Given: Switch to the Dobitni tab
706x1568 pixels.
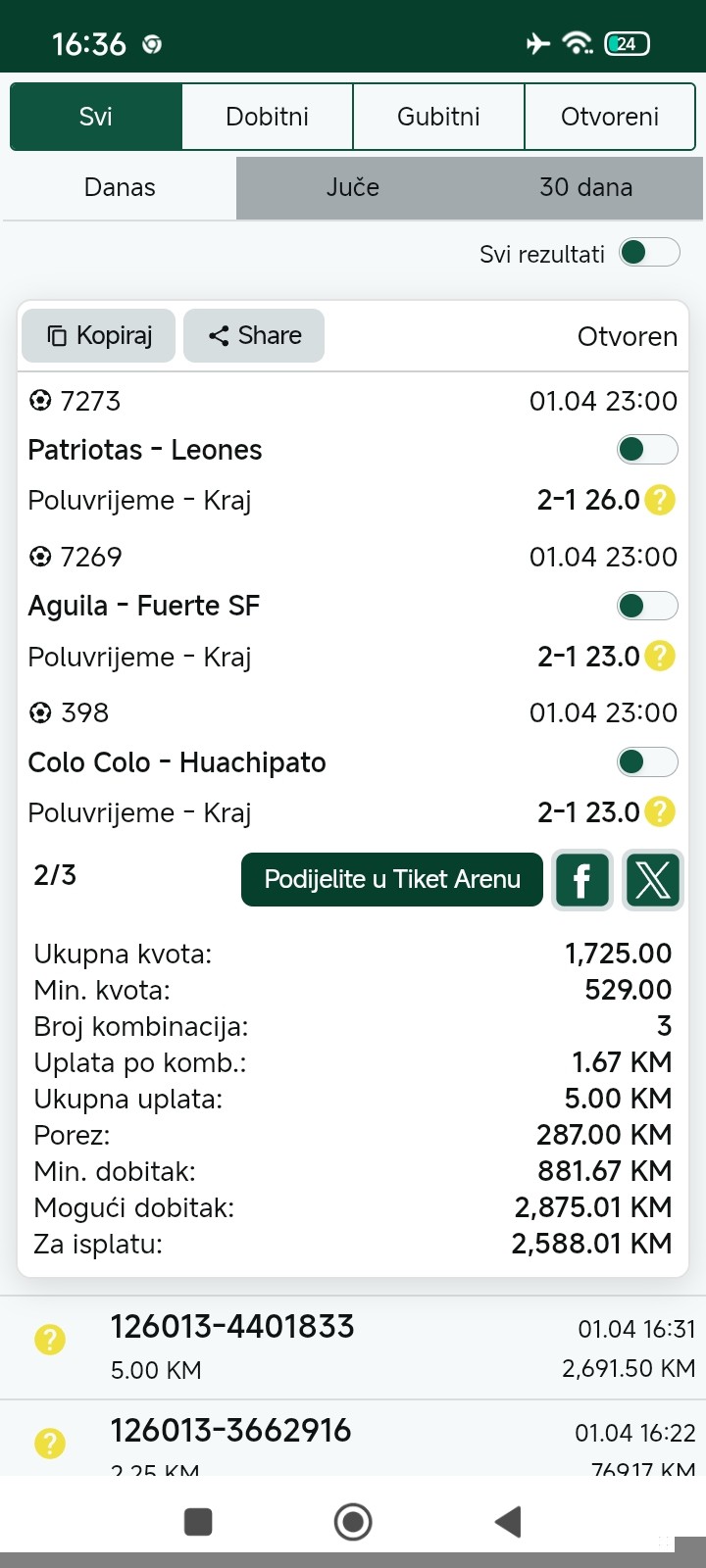Looking at the screenshot, I should (x=267, y=117).
